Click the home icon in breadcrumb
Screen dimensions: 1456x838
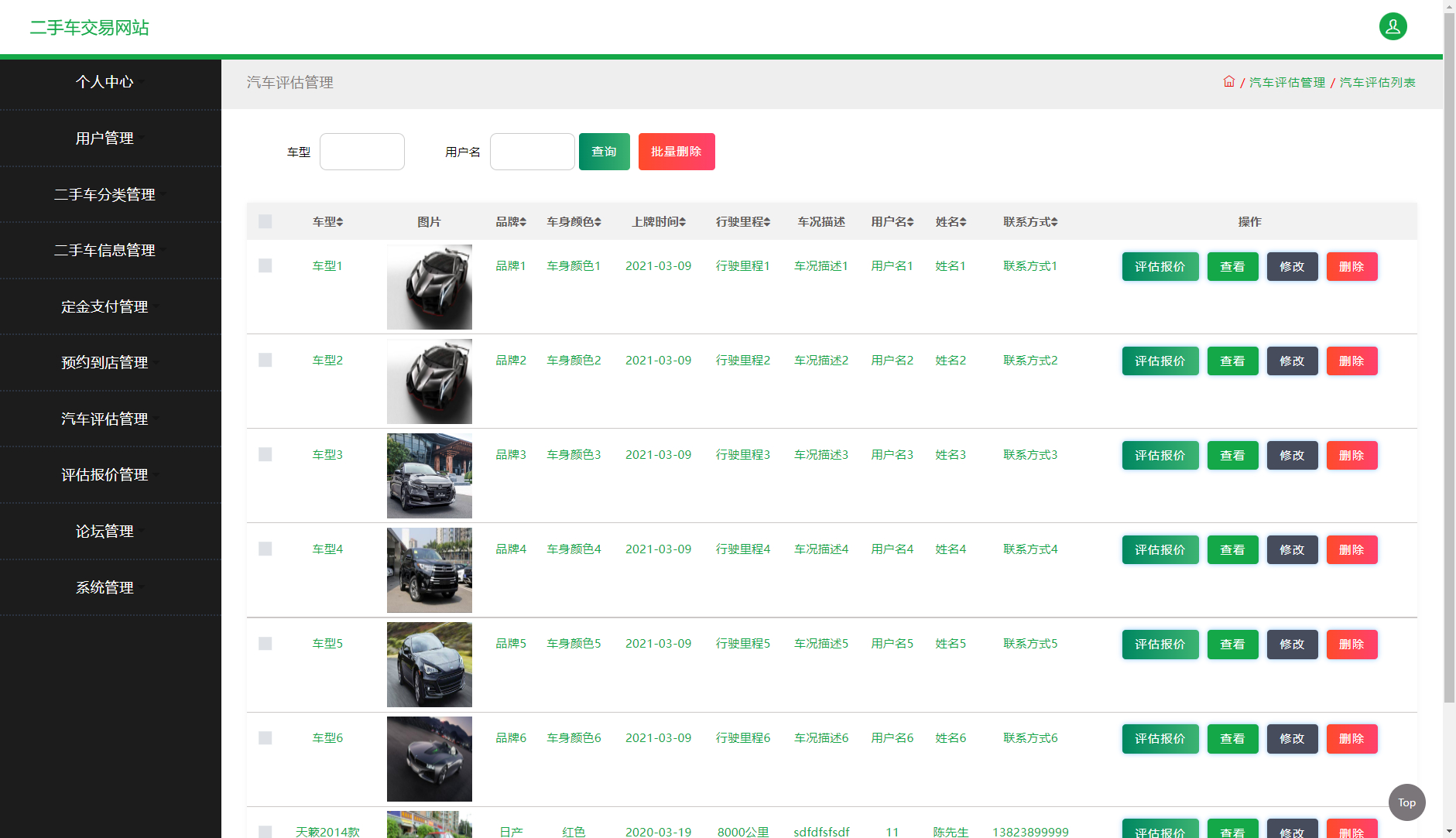pos(1228,81)
